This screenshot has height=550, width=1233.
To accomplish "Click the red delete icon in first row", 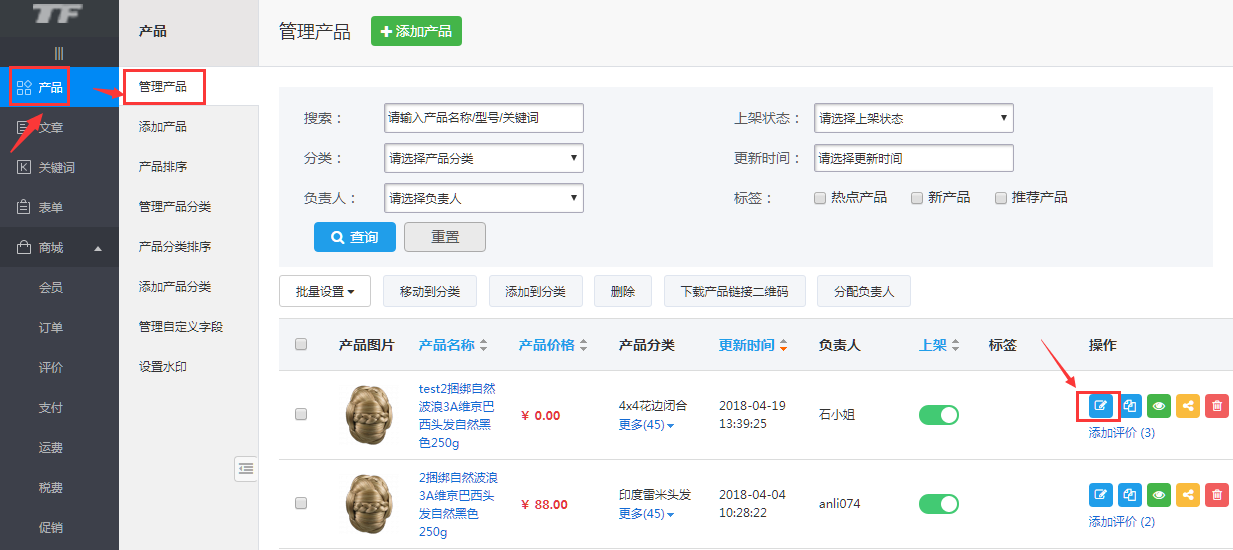I will [x=1216, y=406].
